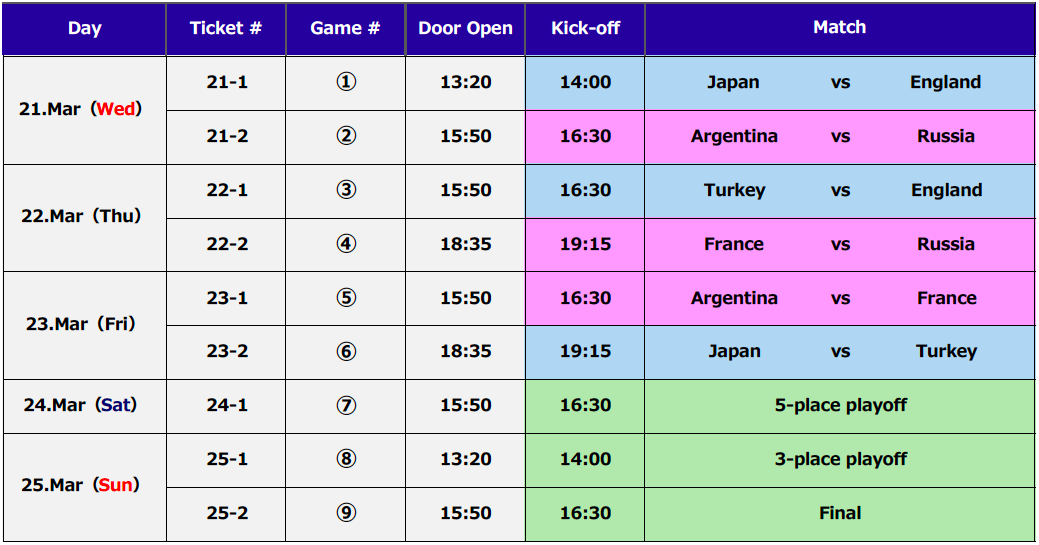Select the Kick-off column header
The image size is (1039, 545).
[x=585, y=29]
